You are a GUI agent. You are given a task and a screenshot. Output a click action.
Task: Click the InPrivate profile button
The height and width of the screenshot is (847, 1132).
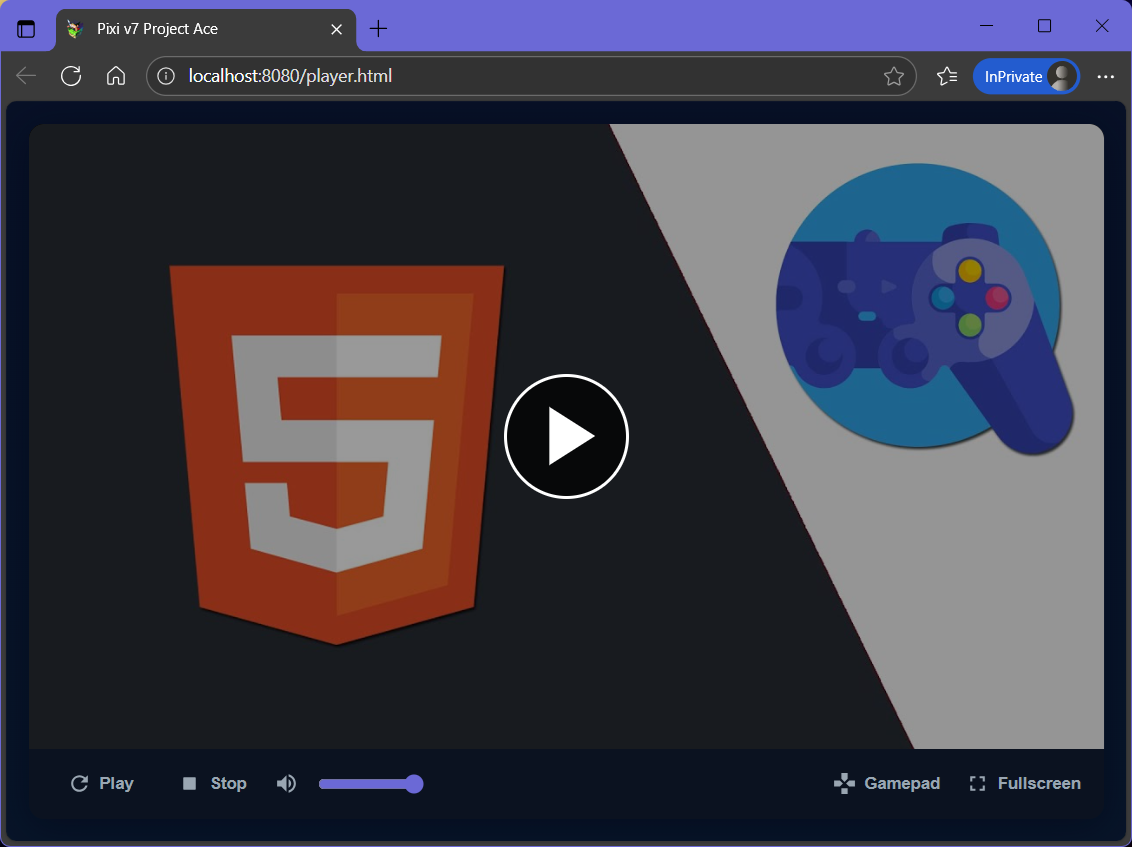coord(1026,76)
